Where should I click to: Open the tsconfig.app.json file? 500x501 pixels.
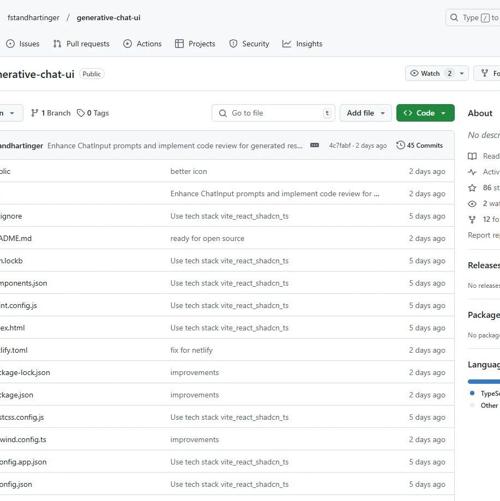[x=23, y=462]
